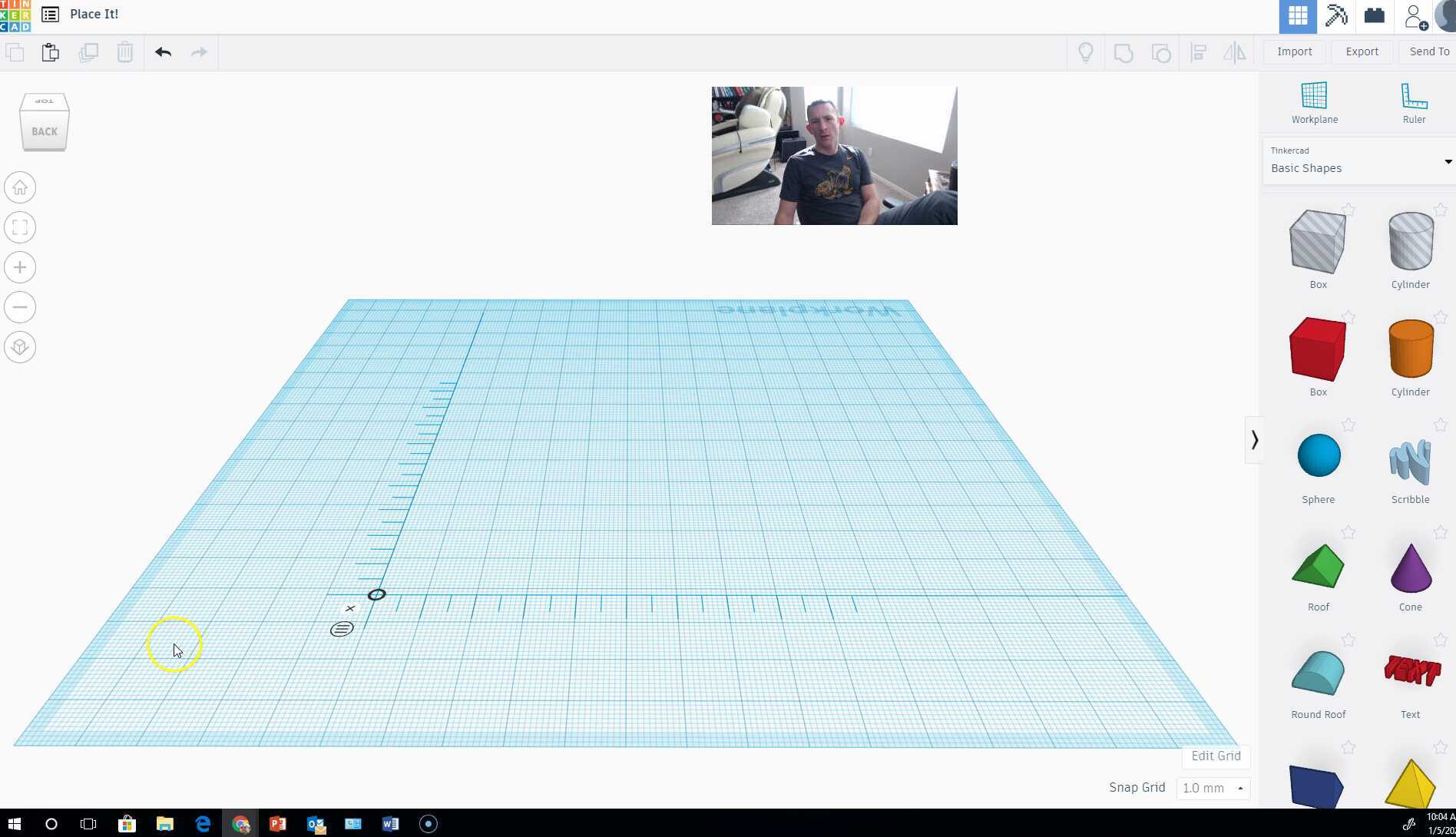Click the Edit Grid button
This screenshot has width=1456, height=837.
tap(1216, 756)
